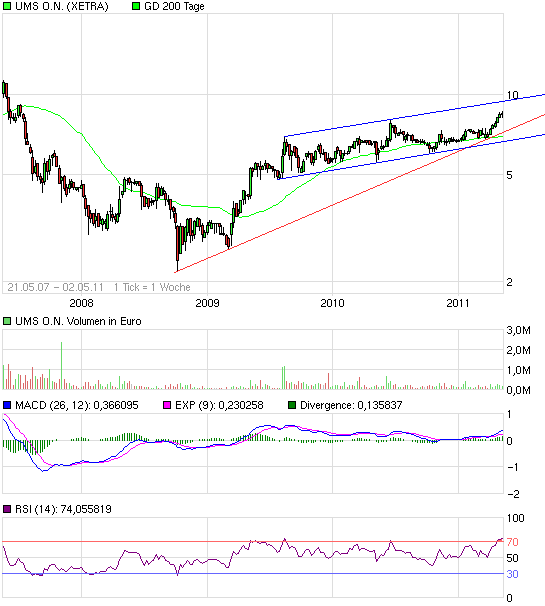
Task: Click the 1,0M volume axis label
Action: tap(519, 371)
